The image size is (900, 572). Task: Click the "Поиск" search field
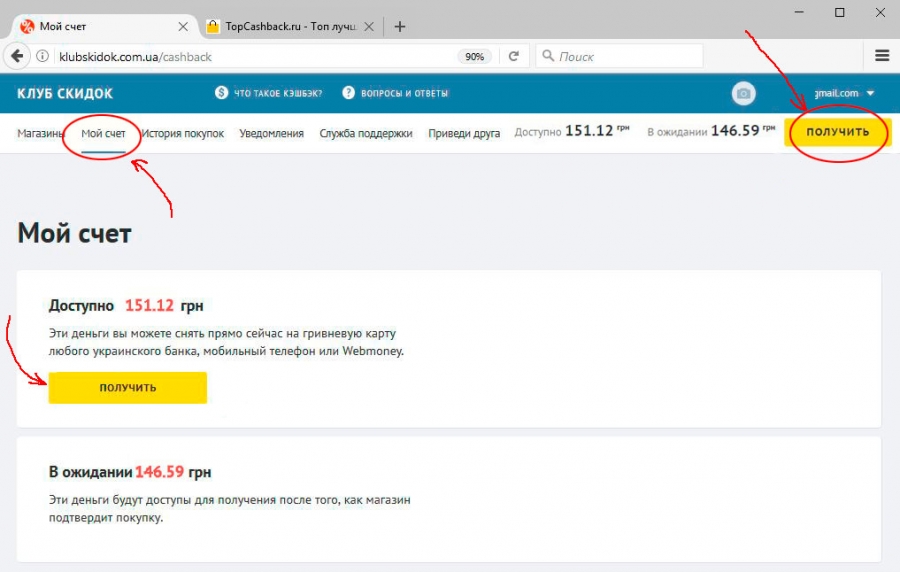point(619,56)
